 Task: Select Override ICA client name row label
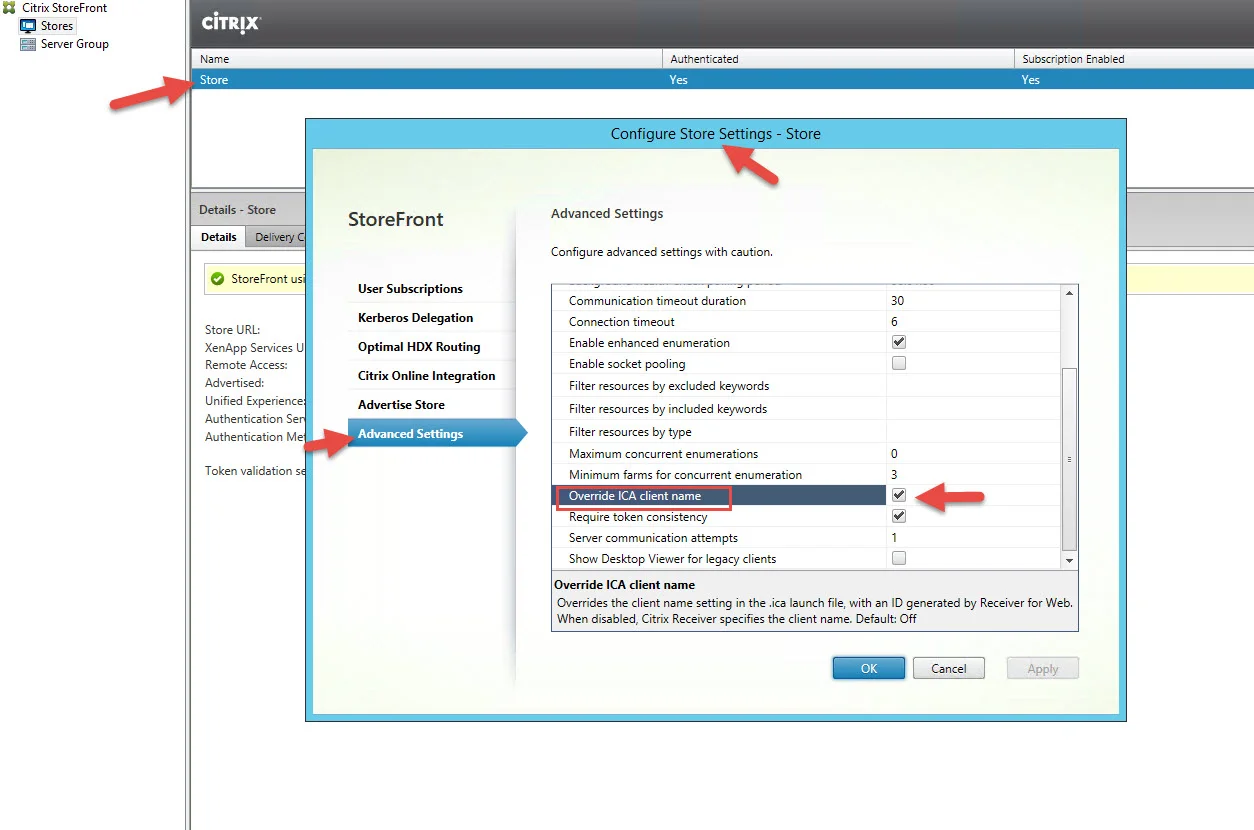[x=635, y=496]
